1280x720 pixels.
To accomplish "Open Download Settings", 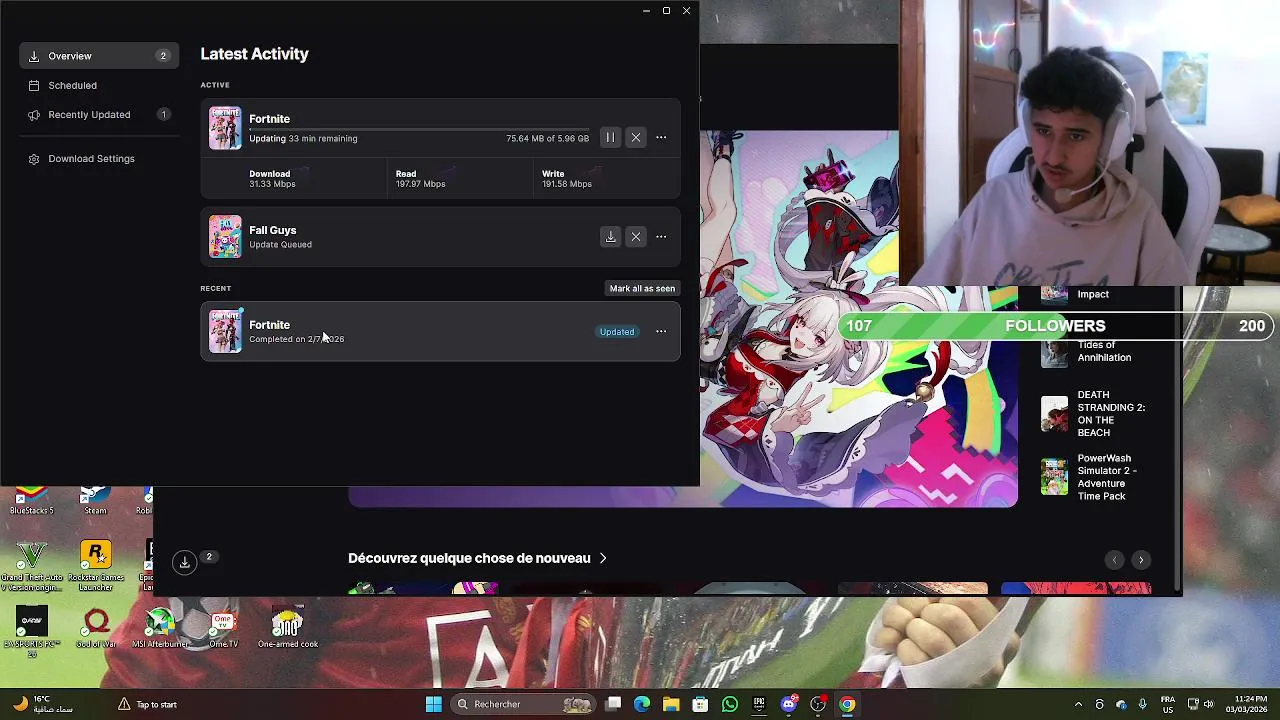I will tap(99, 158).
